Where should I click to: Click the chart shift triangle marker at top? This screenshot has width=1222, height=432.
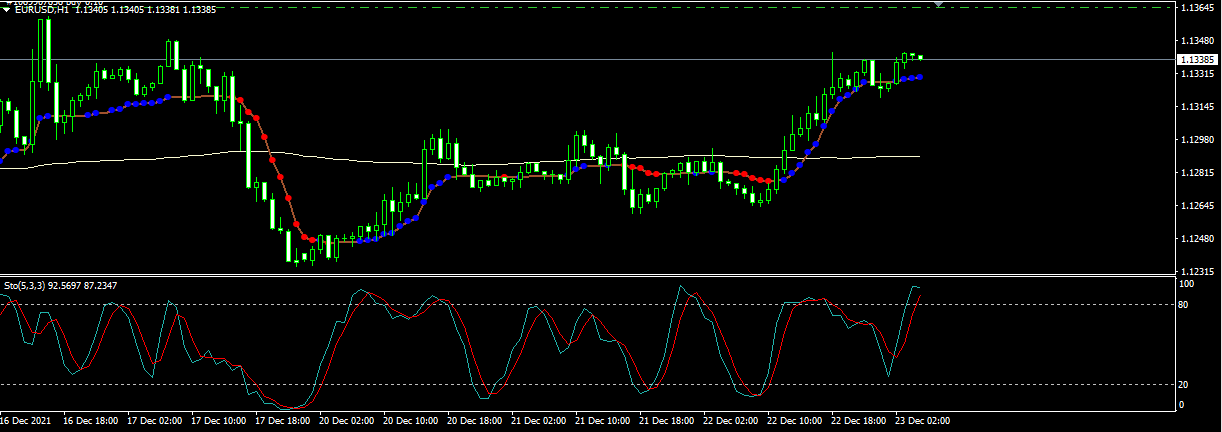click(x=938, y=4)
